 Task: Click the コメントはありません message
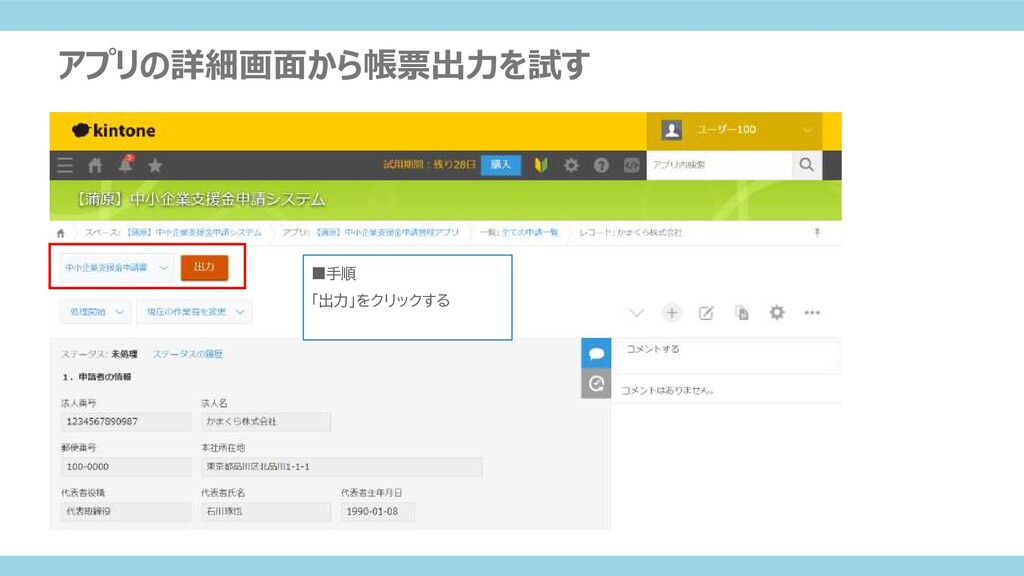pos(667,391)
